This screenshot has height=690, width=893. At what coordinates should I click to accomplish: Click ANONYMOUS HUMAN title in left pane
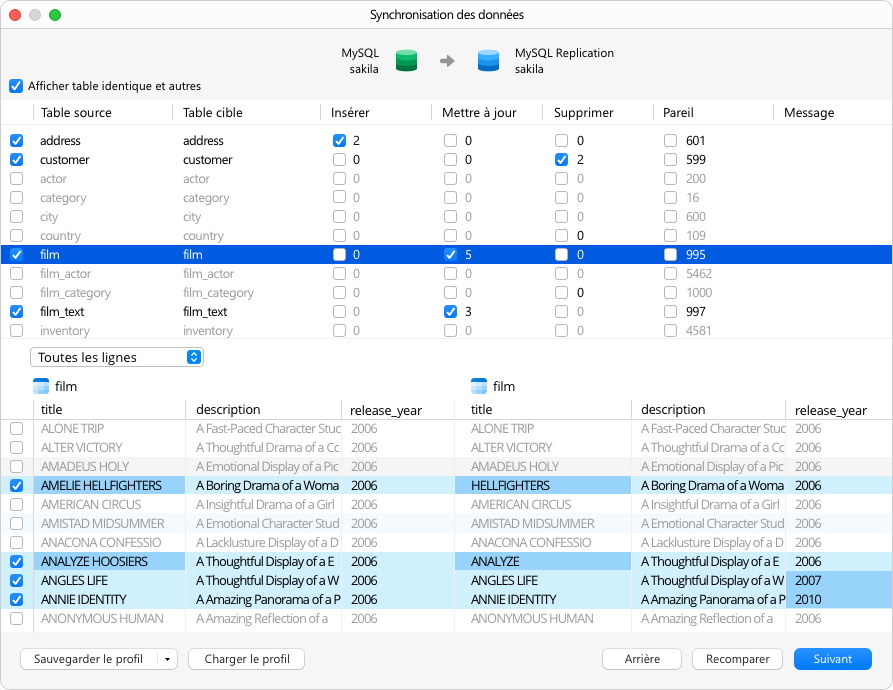(102, 618)
